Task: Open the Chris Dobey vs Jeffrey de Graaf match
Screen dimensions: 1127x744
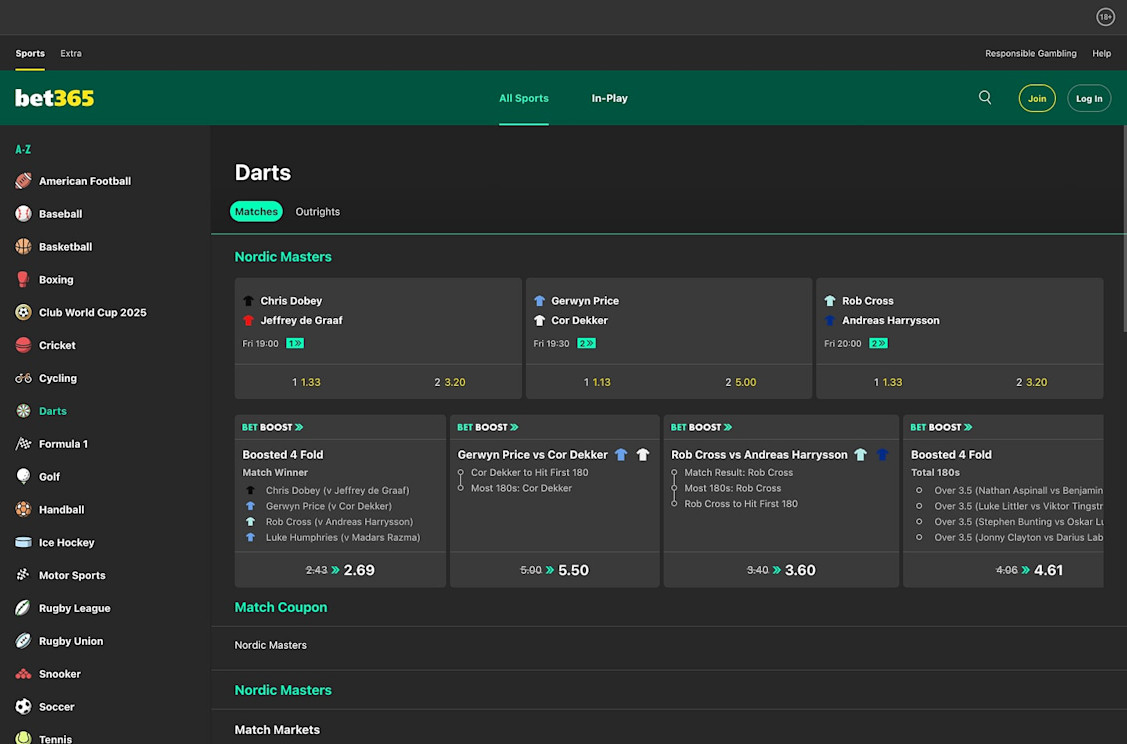Action: (378, 321)
